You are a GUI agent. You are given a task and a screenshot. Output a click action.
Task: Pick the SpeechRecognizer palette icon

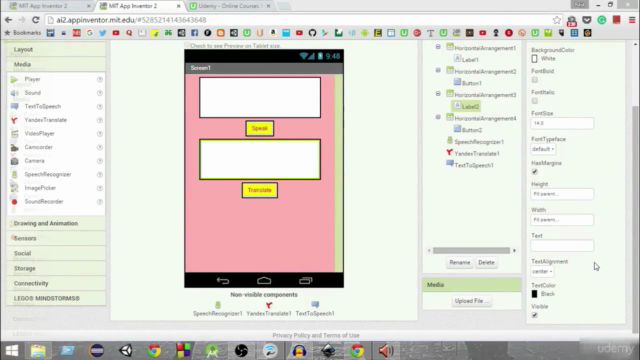pyautogui.click(x=14, y=174)
